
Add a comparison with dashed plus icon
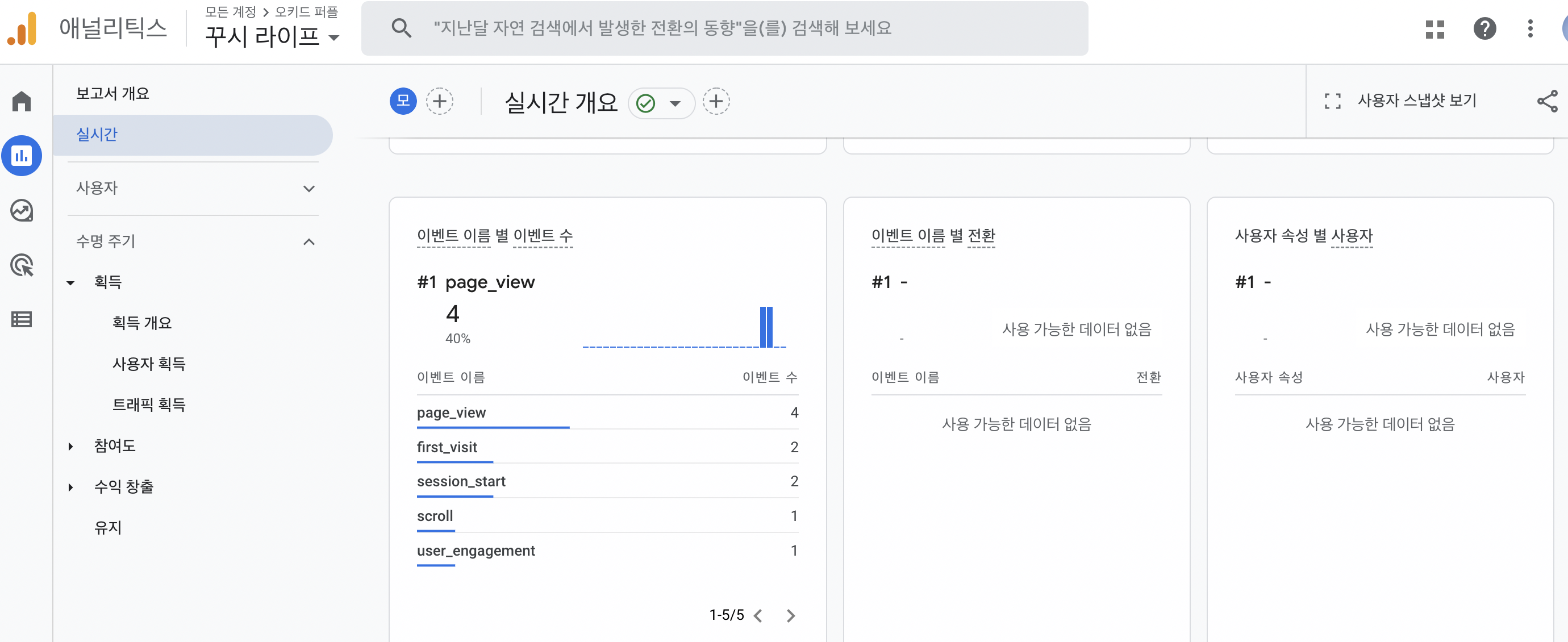coord(440,101)
